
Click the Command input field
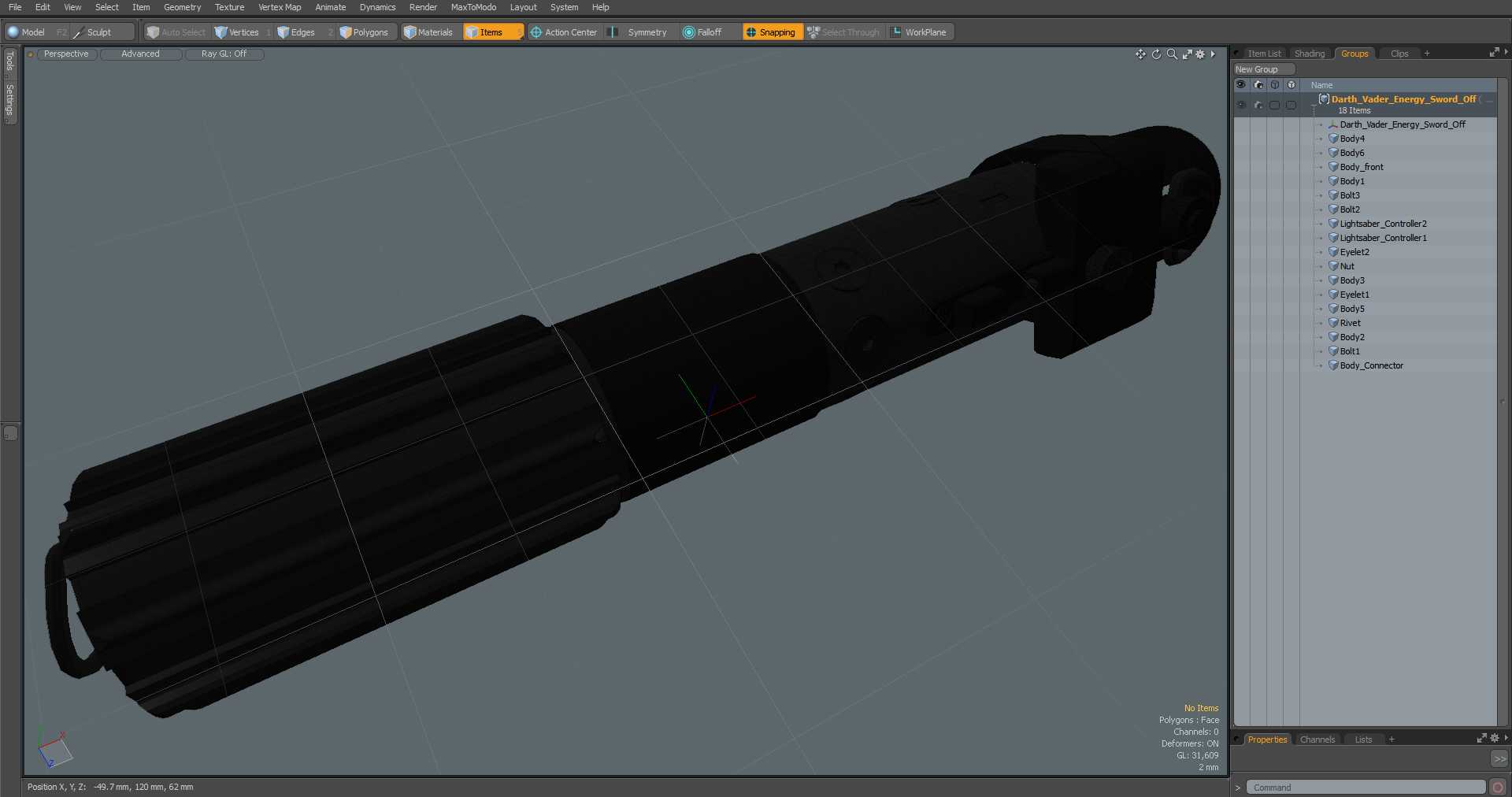pos(1366,788)
